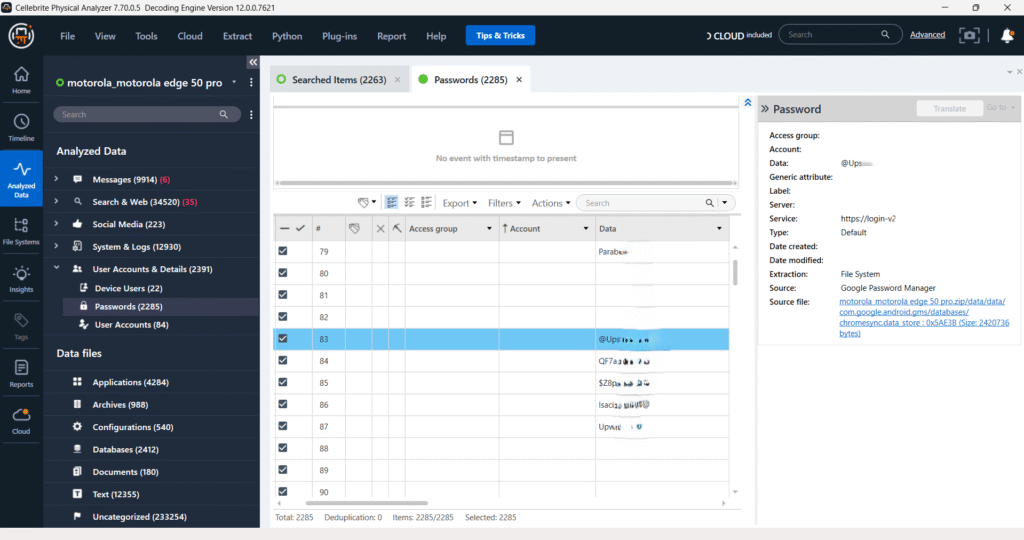Open the Filters dropdown

coord(504,203)
